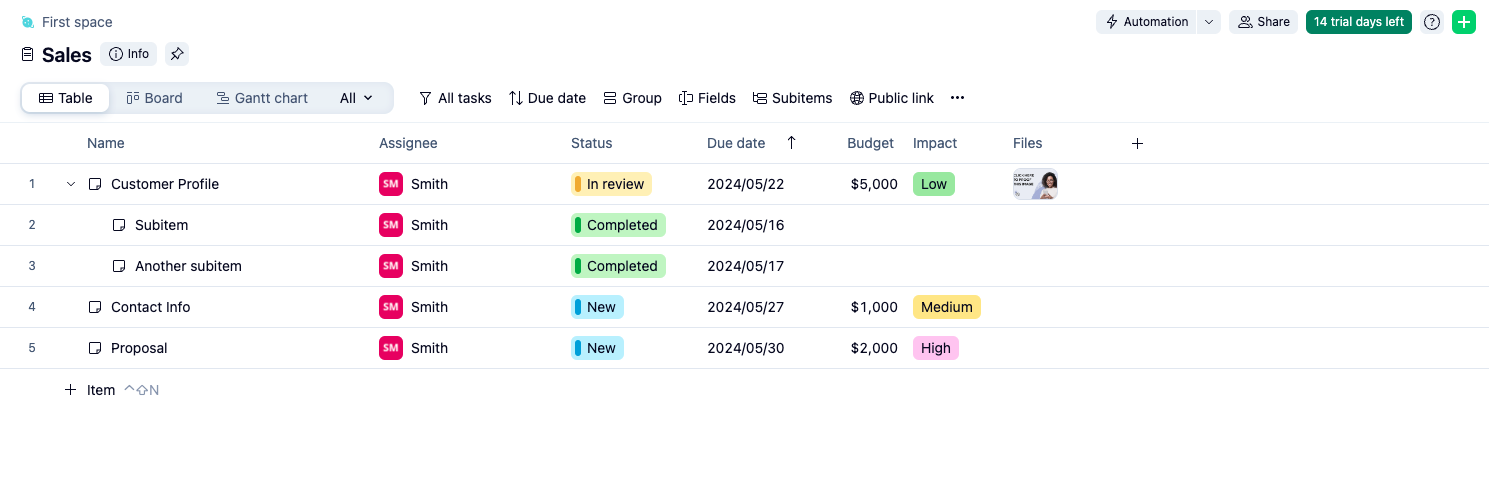1489x496 pixels.
Task: Click the 14 trial days left button
Action: [x=1358, y=22]
